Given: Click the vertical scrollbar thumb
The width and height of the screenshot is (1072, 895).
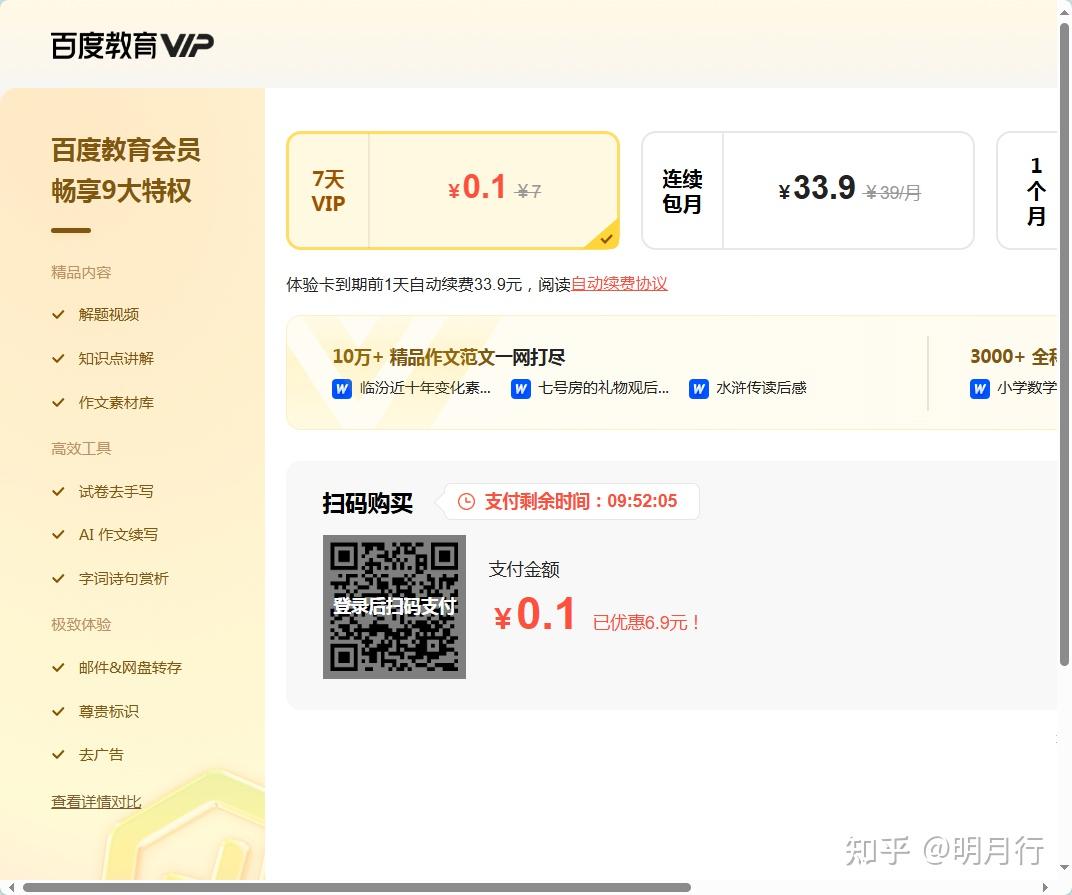Looking at the screenshot, I should 1064,344.
